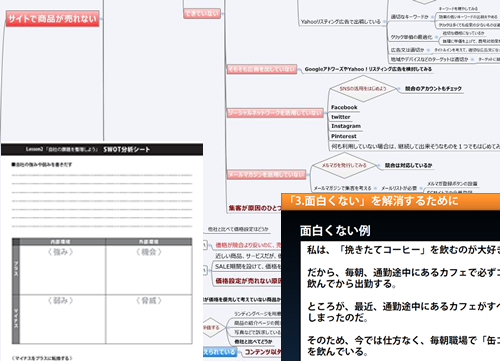Image resolution: width=500 pixels, height=361 pixels.
Task: Select '競合のアカウントもチェック' node
Action: click(433, 89)
